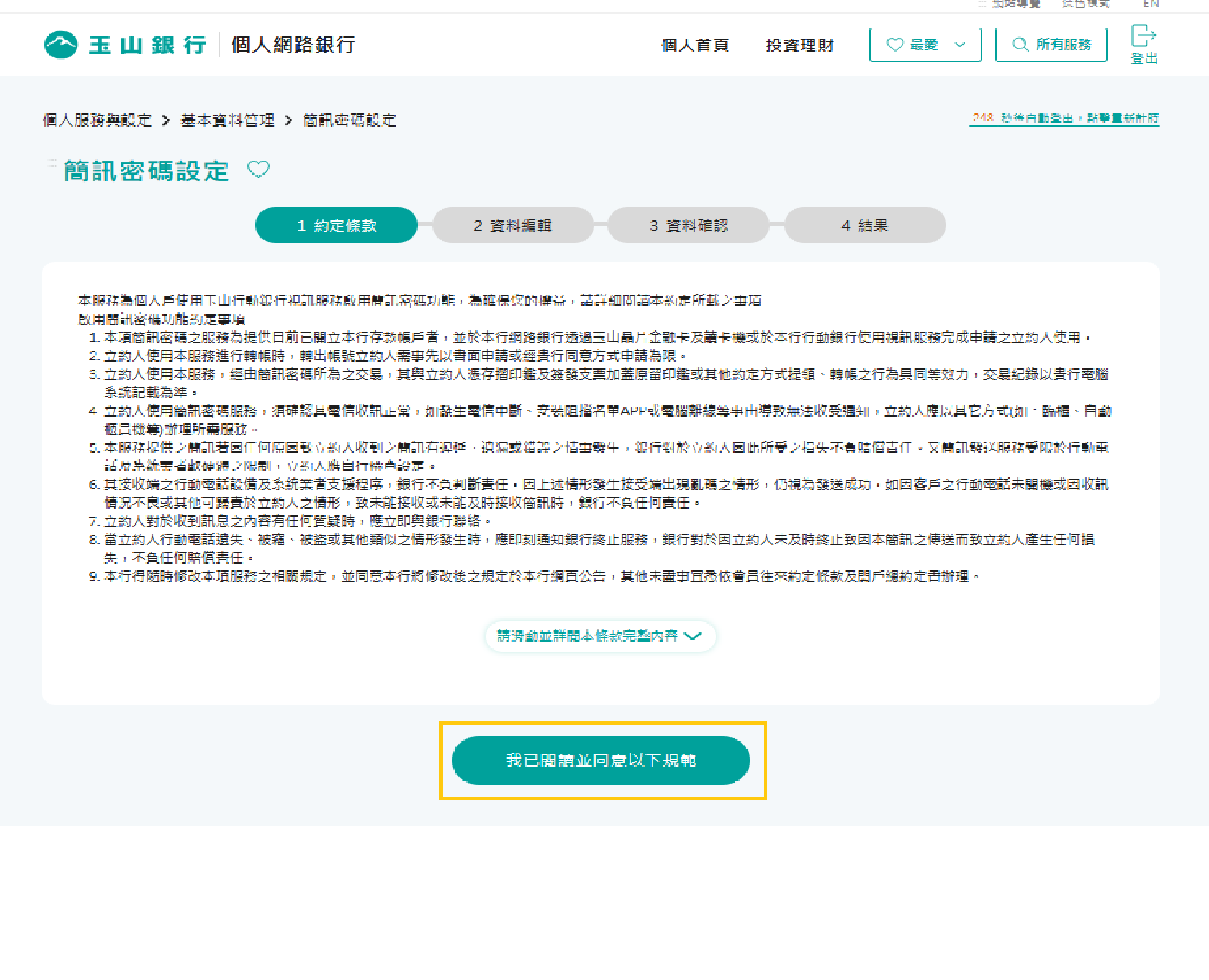This screenshot has height=980, width=1209.
Task: Click 基本資料管理 breadcrumb
Action: click(228, 120)
